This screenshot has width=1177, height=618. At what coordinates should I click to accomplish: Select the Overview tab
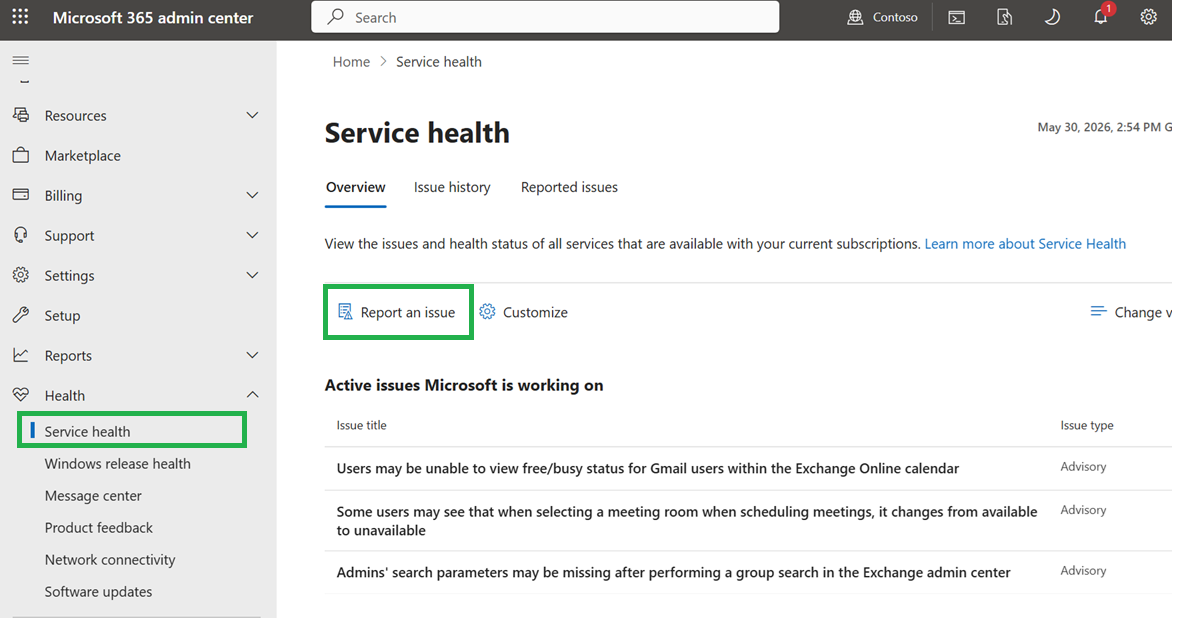coord(356,187)
